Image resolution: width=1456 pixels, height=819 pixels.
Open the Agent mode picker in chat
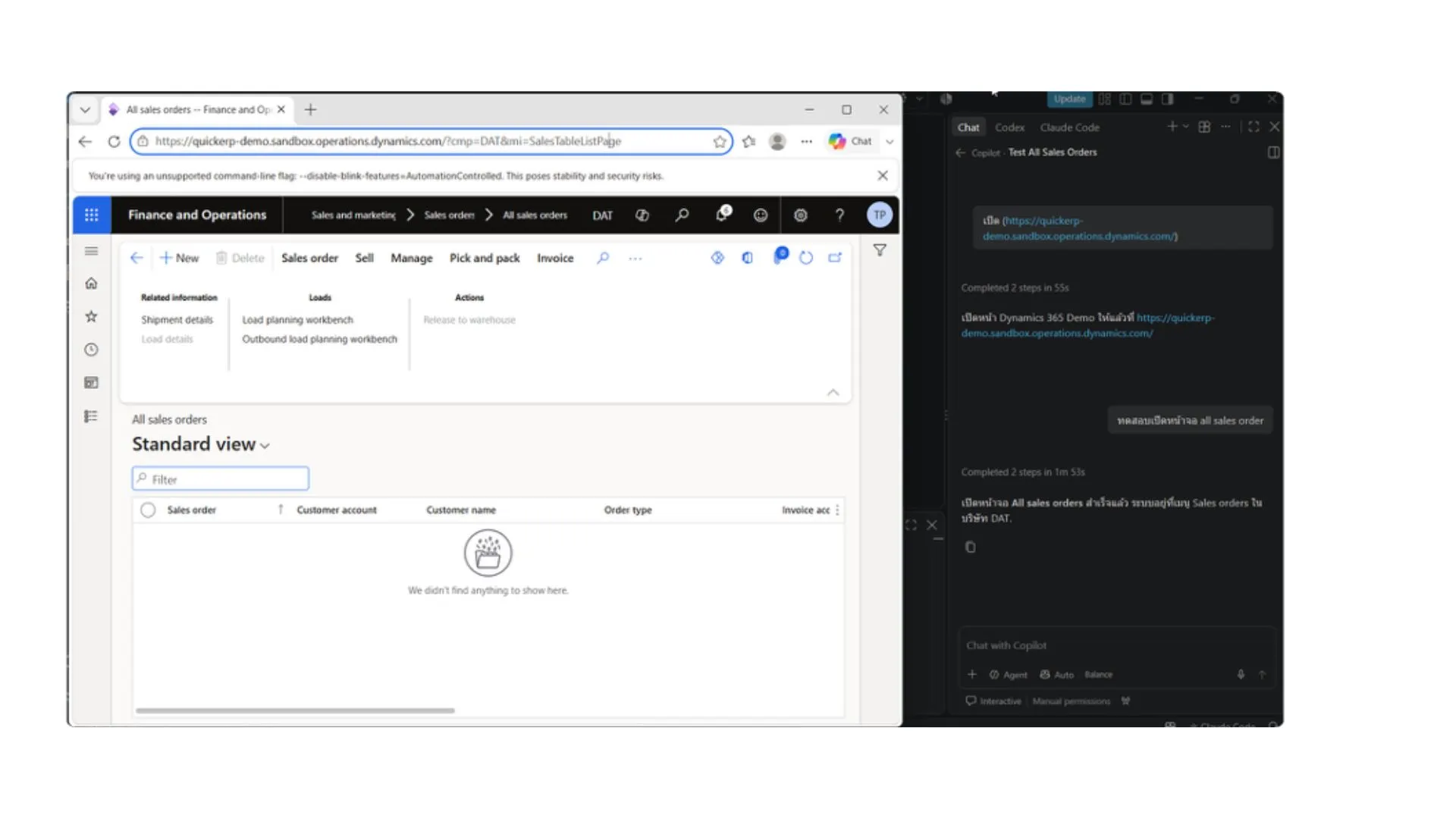[1008, 674]
